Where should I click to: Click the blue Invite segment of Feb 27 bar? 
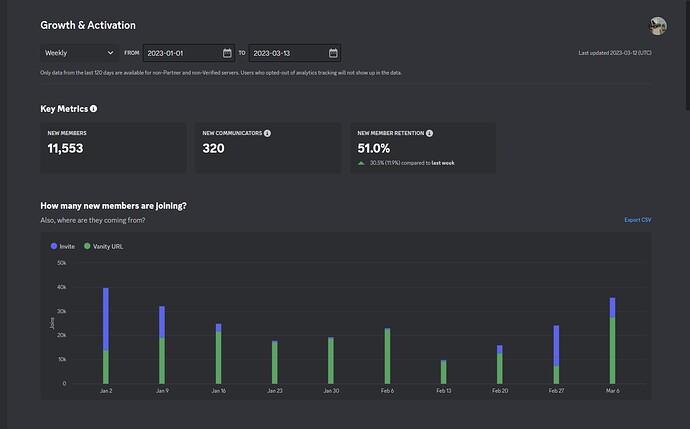[x=556, y=345]
